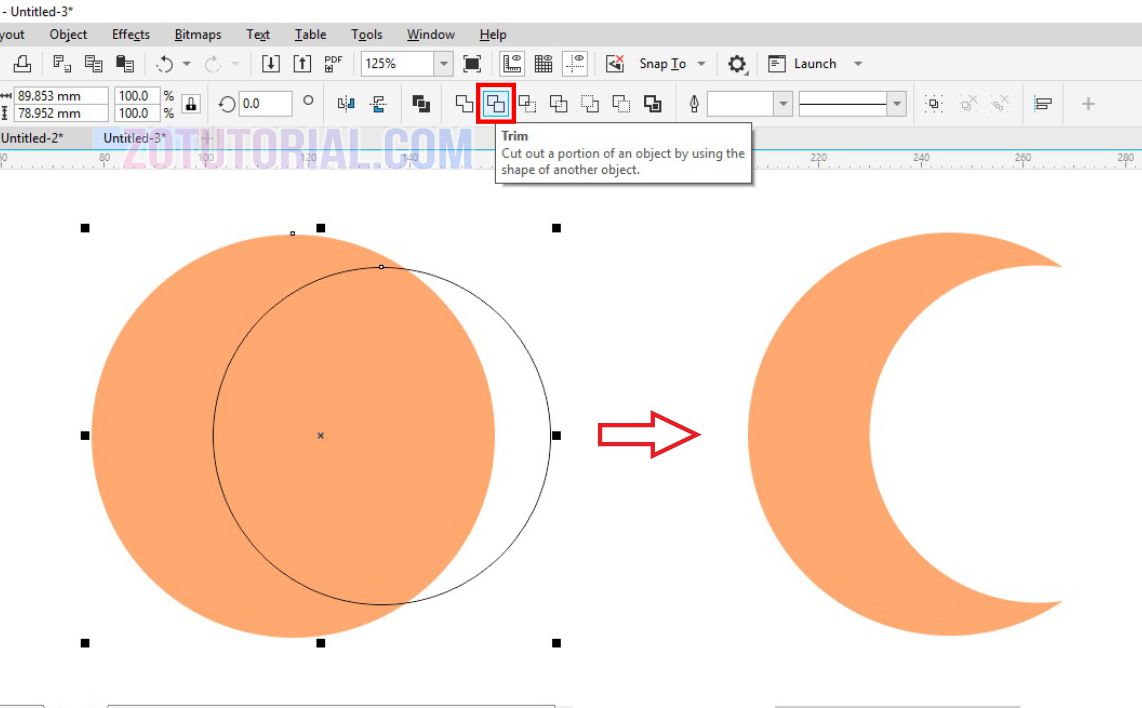Click the object width field 89.853 mm
The width and height of the screenshot is (1142, 708).
61,96
